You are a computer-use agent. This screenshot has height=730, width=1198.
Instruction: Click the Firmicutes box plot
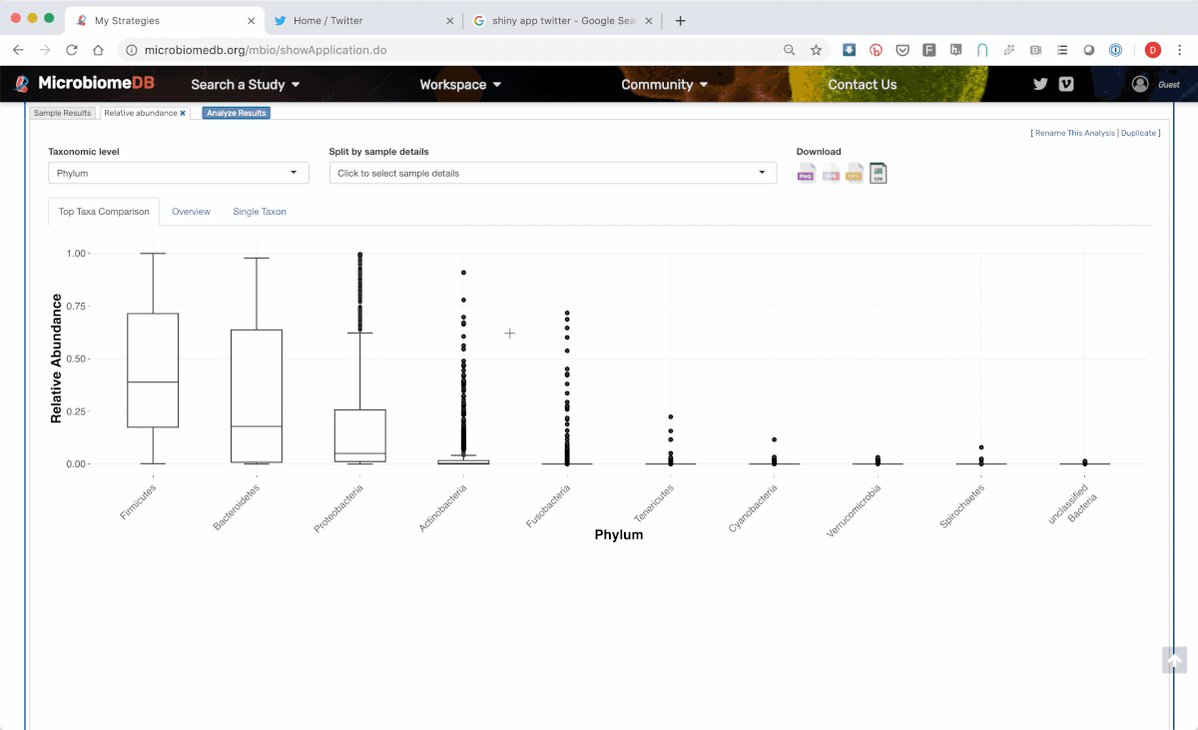pyautogui.click(x=153, y=370)
